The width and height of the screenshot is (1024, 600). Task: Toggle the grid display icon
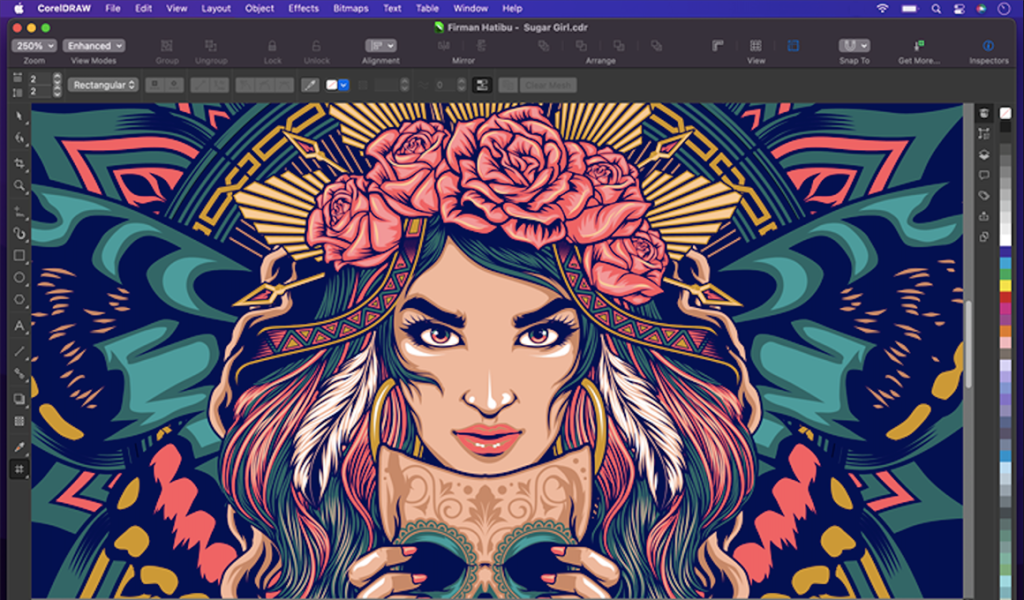756,45
